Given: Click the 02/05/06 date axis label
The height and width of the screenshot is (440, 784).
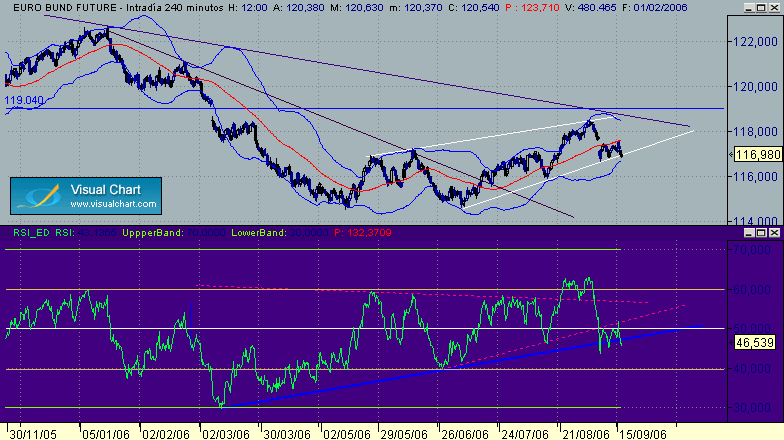Looking at the screenshot, I should pyautogui.click(x=346, y=434).
